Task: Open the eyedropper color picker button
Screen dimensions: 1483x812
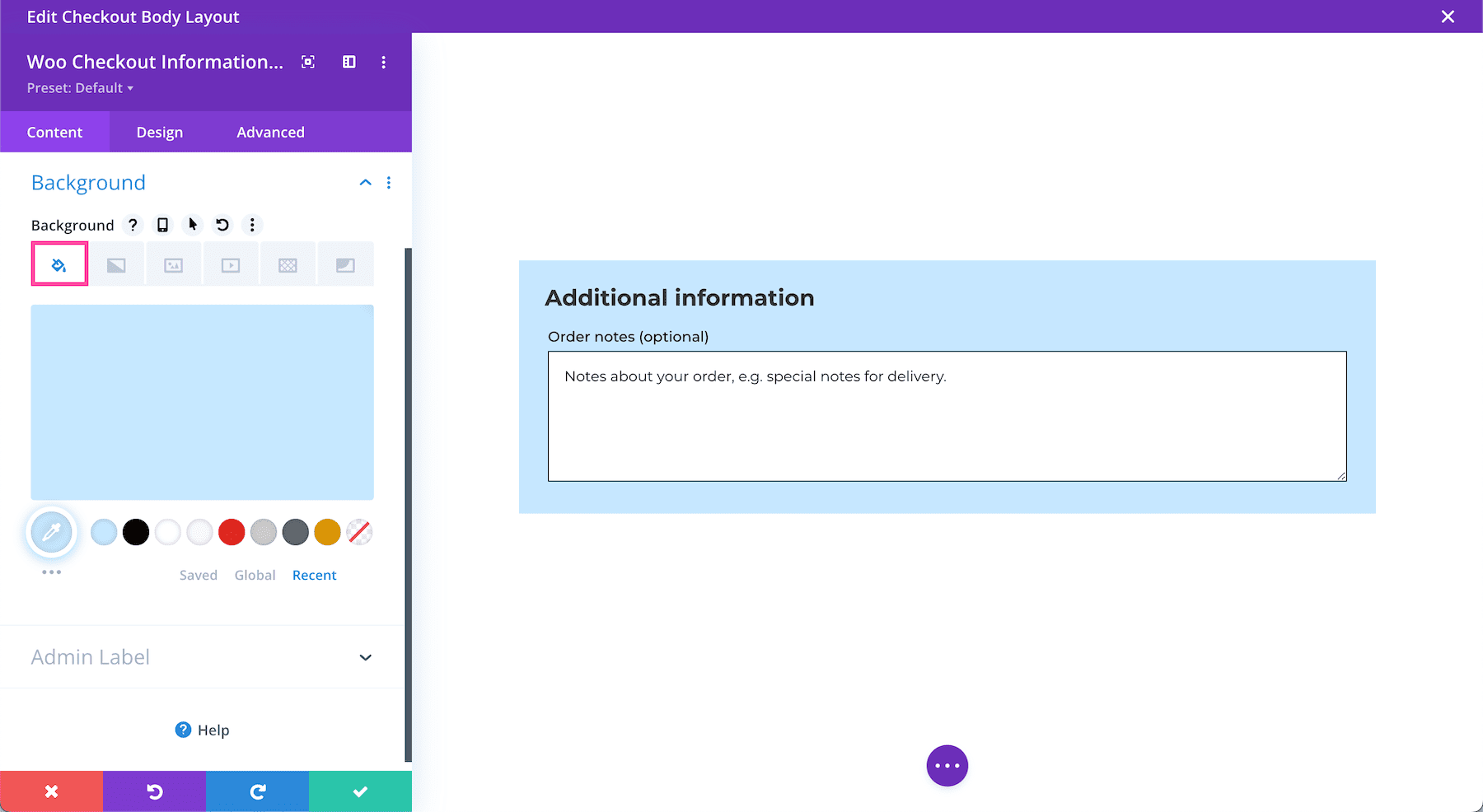Action: click(x=52, y=532)
